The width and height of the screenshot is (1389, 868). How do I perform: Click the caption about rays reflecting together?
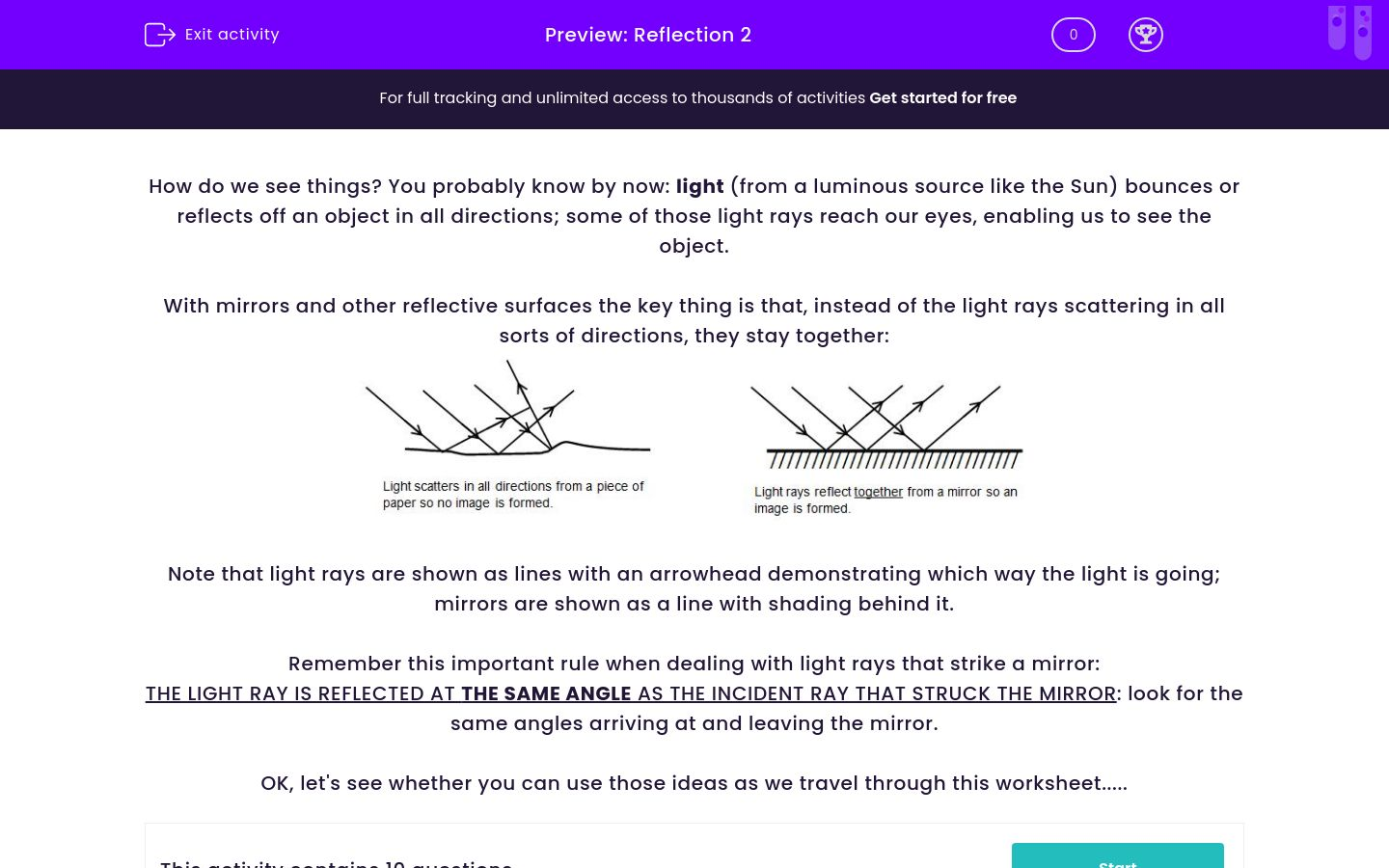pyautogui.click(x=885, y=500)
